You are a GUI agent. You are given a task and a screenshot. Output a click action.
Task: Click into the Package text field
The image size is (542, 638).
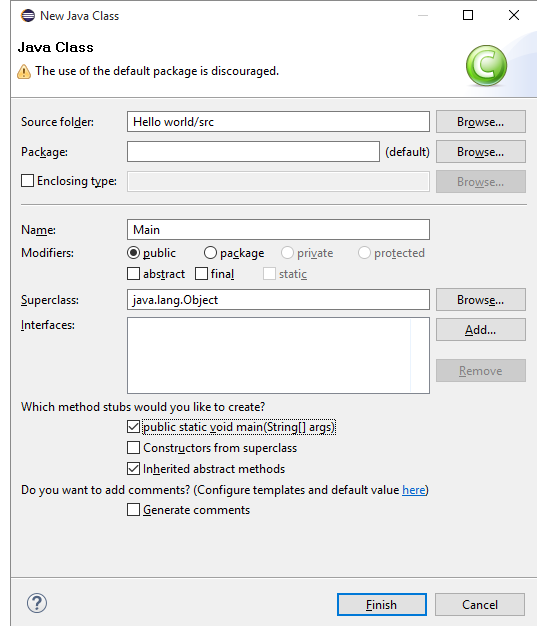[x=253, y=152]
